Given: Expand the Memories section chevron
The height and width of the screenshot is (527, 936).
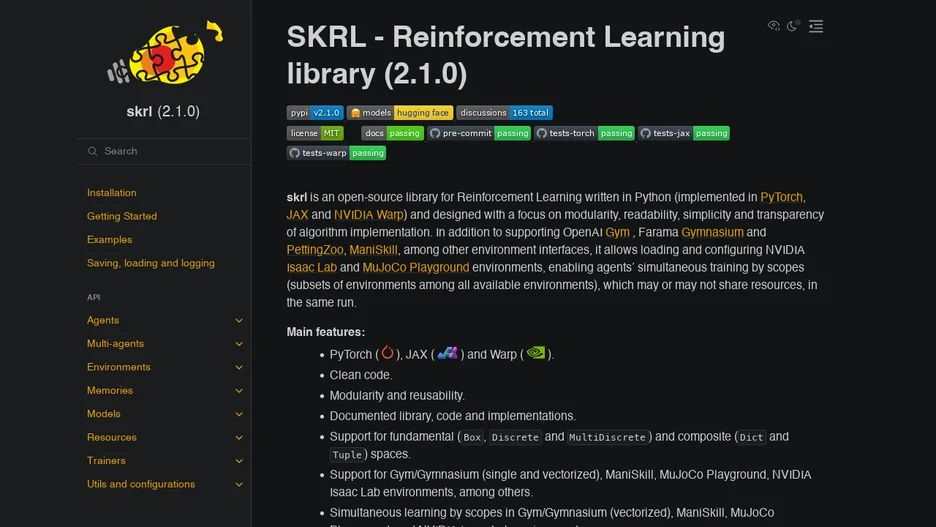Looking at the screenshot, I should pyautogui.click(x=239, y=390).
